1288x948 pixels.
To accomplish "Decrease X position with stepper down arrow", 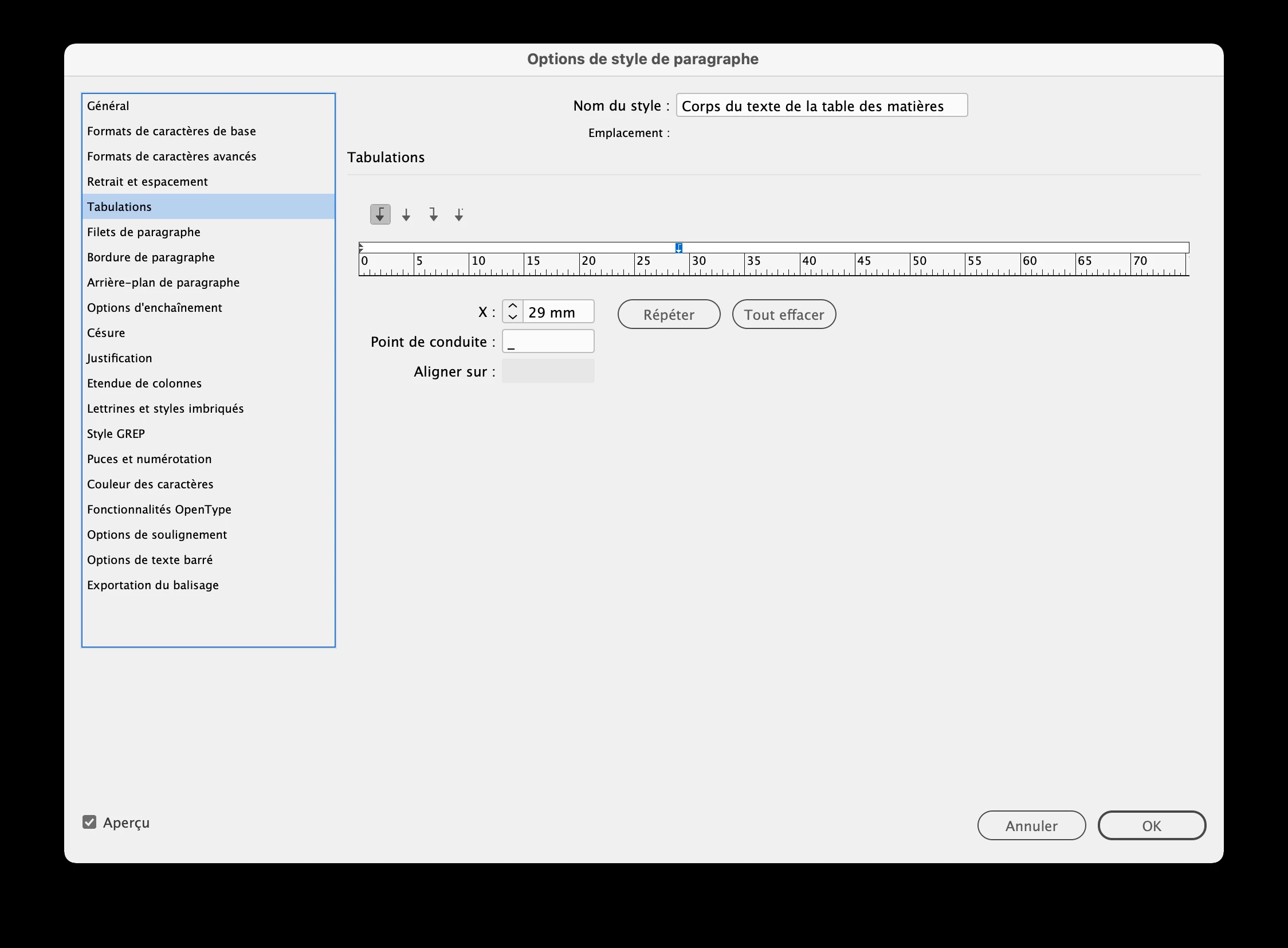I will 512,318.
